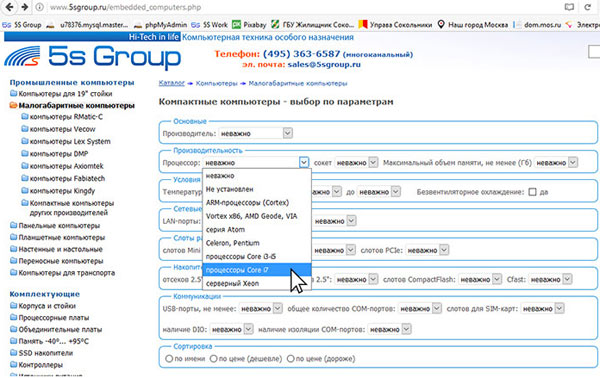This screenshot has height=378, width=600.
Task: Open the phpMyAdmin bookmark
Action: (x=161, y=25)
